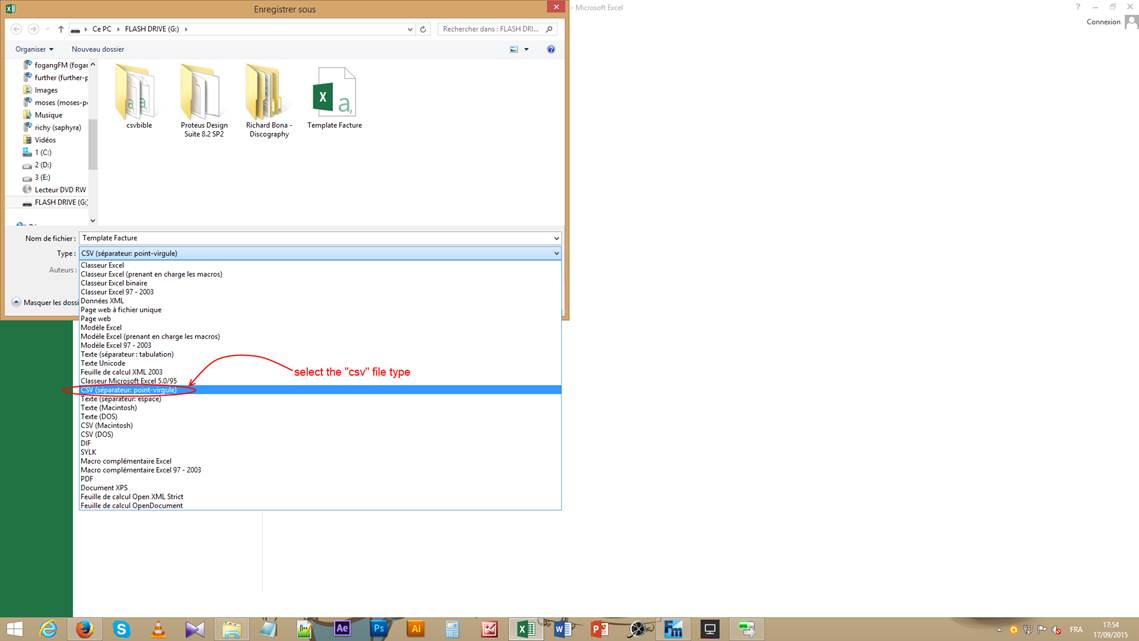This screenshot has width=1139, height=641.
Task: Click Ce PC in address bar
Action: coord(102,29)
